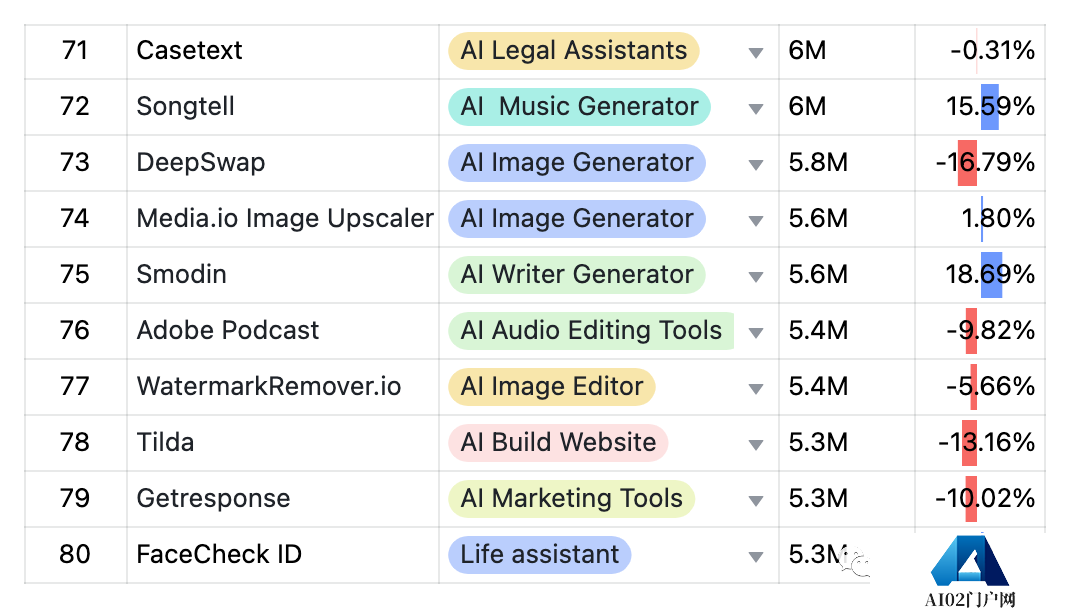
Task: Select rank number 75 cell
Action: (75, 275)
